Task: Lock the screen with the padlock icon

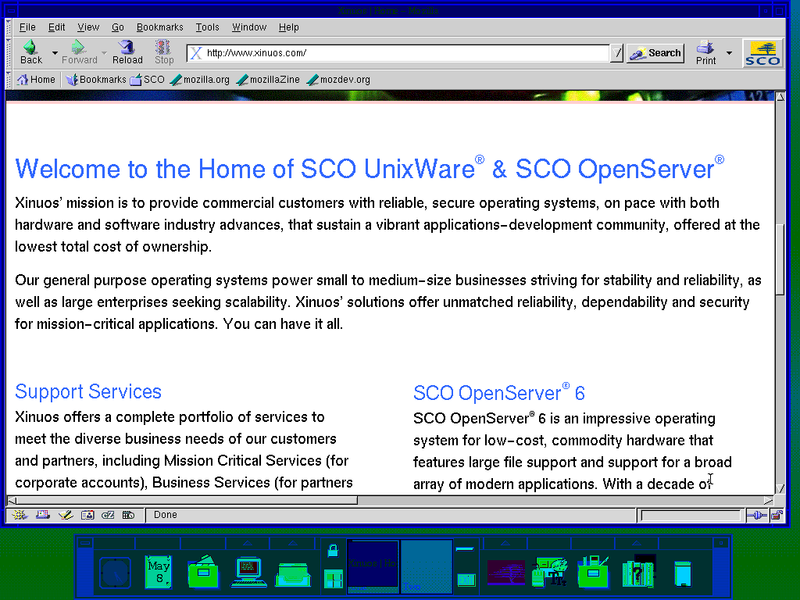Action: coord(333,551)
